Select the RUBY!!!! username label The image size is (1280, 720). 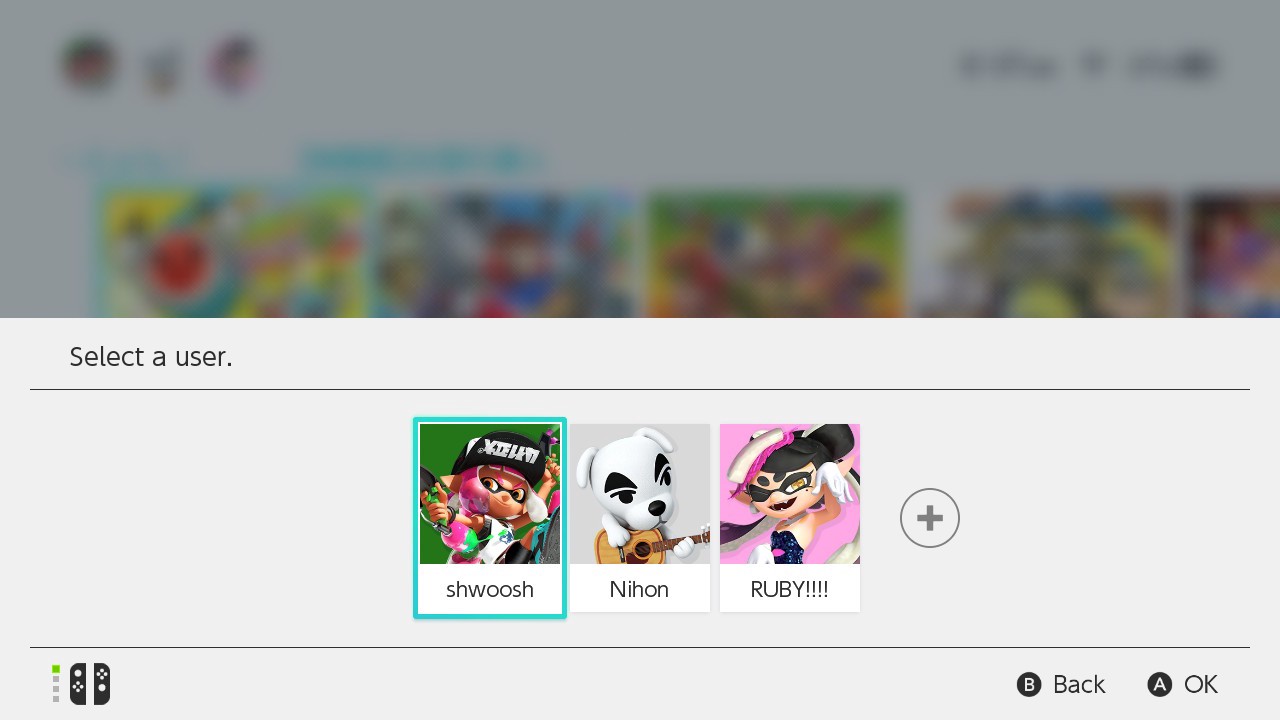pyautogui.click(x=789, y=589)
